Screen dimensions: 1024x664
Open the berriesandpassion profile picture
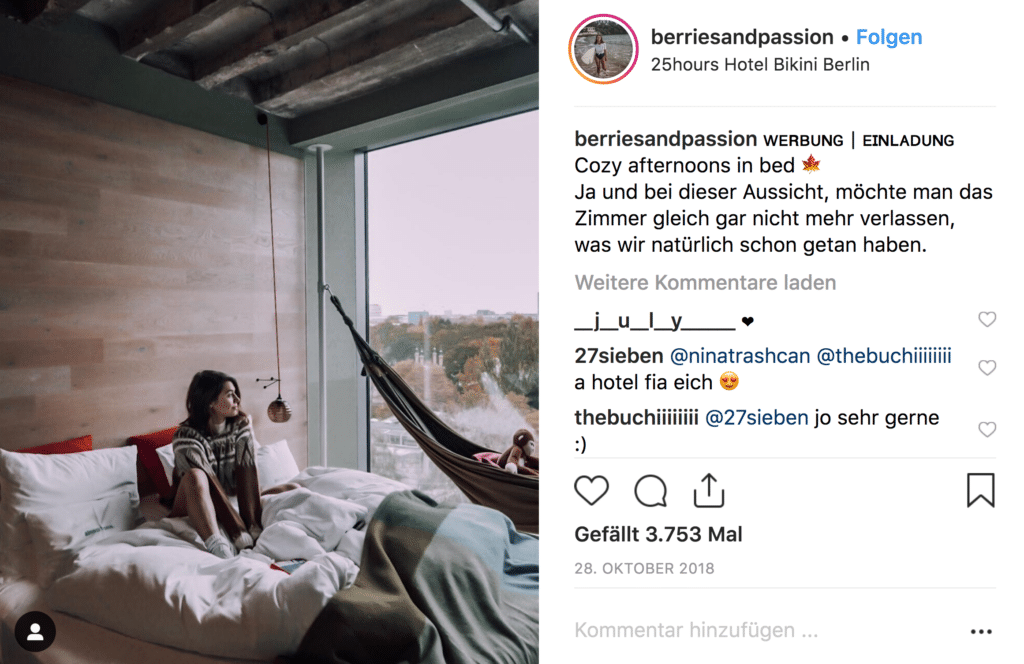point(603,50)
